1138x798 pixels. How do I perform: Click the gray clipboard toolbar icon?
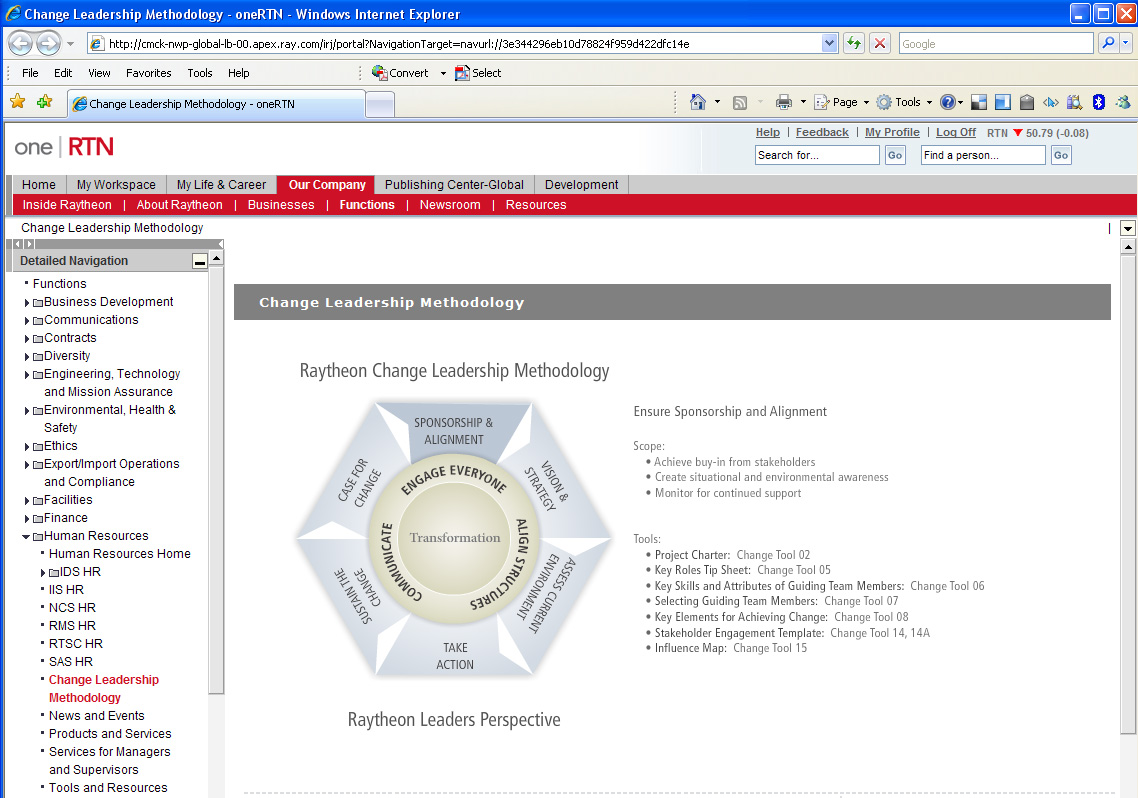click(x=1026, y=102)
